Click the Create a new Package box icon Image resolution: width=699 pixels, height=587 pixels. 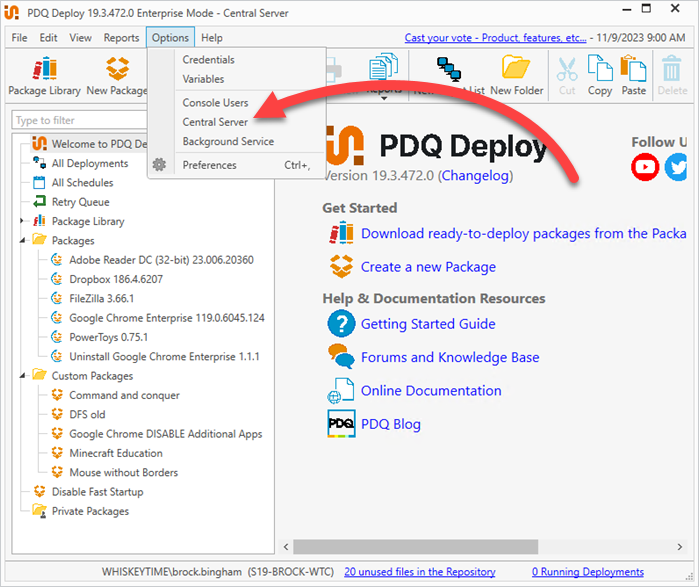[x=341, y=267]
